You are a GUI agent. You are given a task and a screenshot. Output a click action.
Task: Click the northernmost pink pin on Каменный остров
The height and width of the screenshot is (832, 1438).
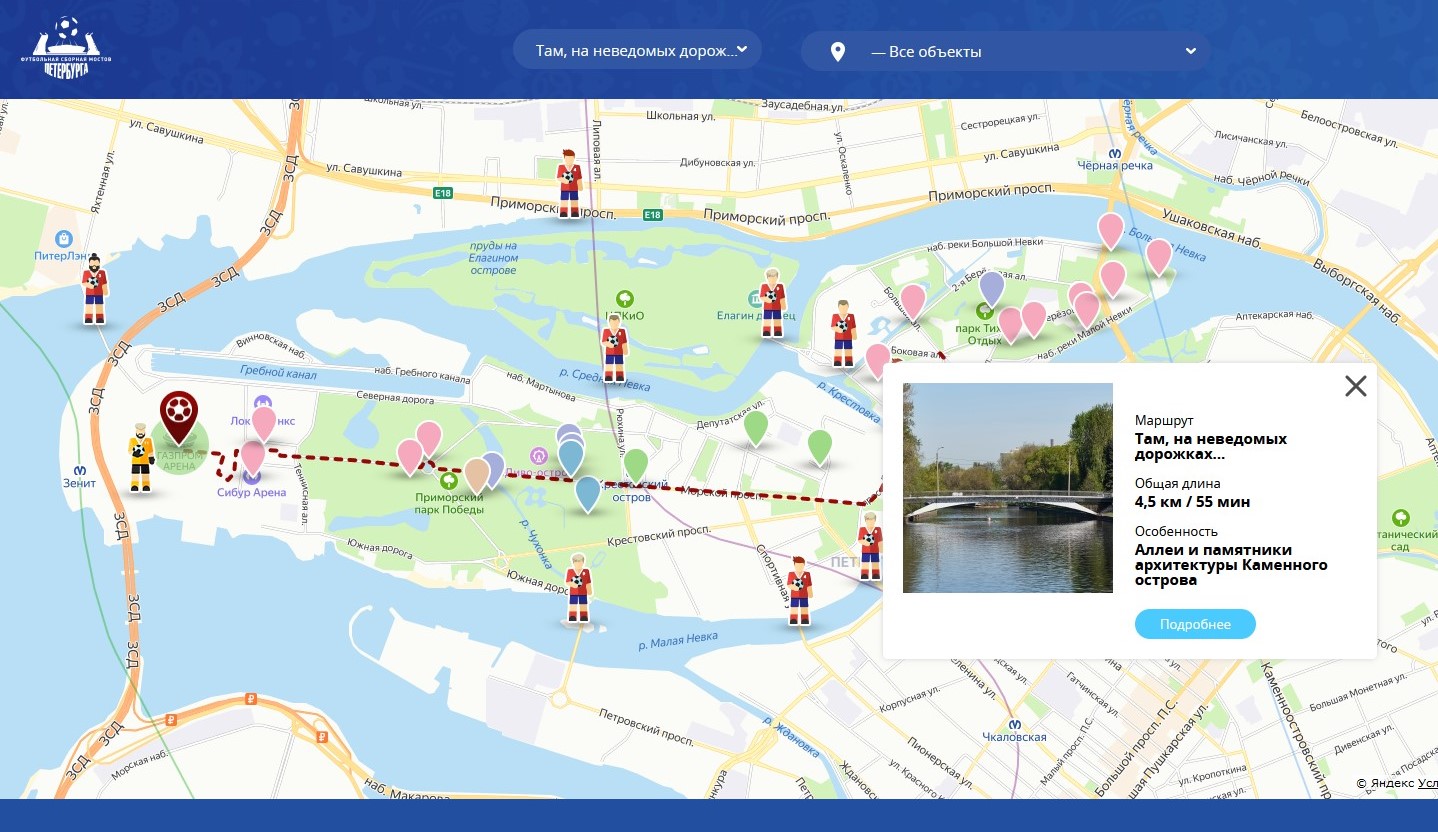pos(1111,231)
